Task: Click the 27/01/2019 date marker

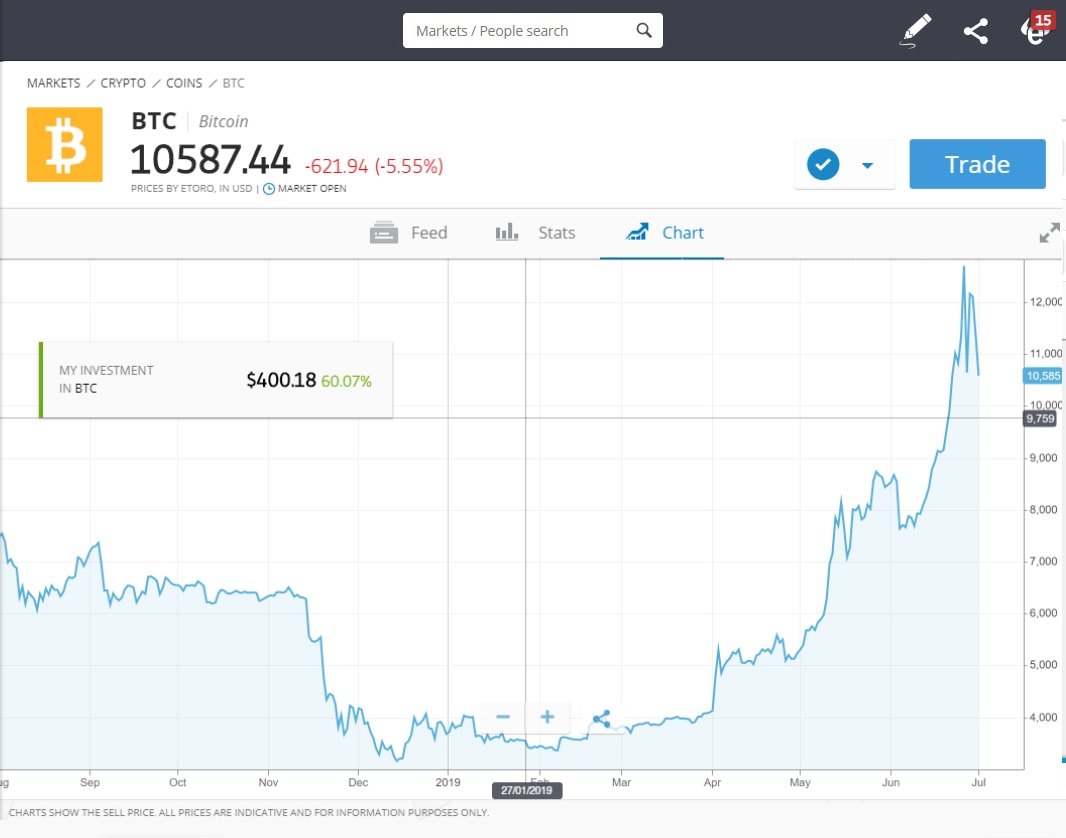Action: pos(527,790)
